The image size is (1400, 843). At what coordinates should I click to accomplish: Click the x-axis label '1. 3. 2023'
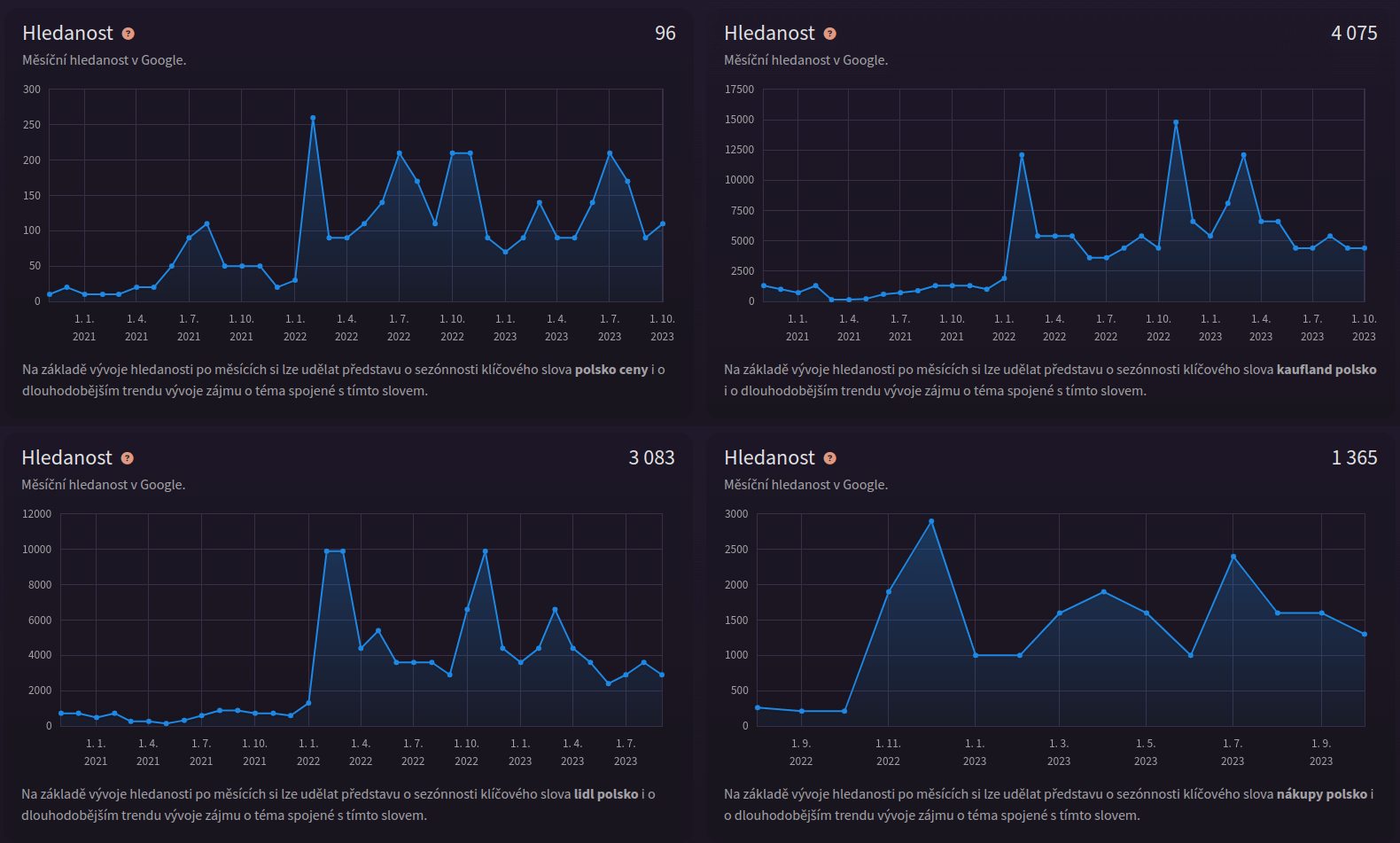(1059, 753)
